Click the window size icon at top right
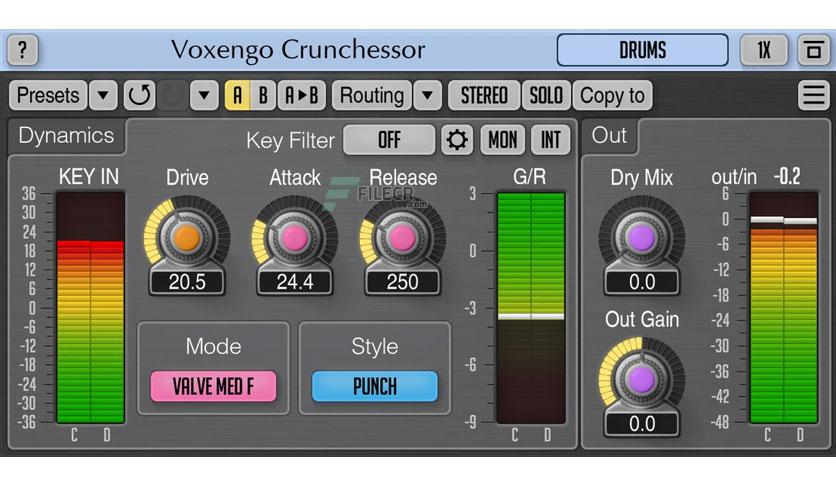 814,50
